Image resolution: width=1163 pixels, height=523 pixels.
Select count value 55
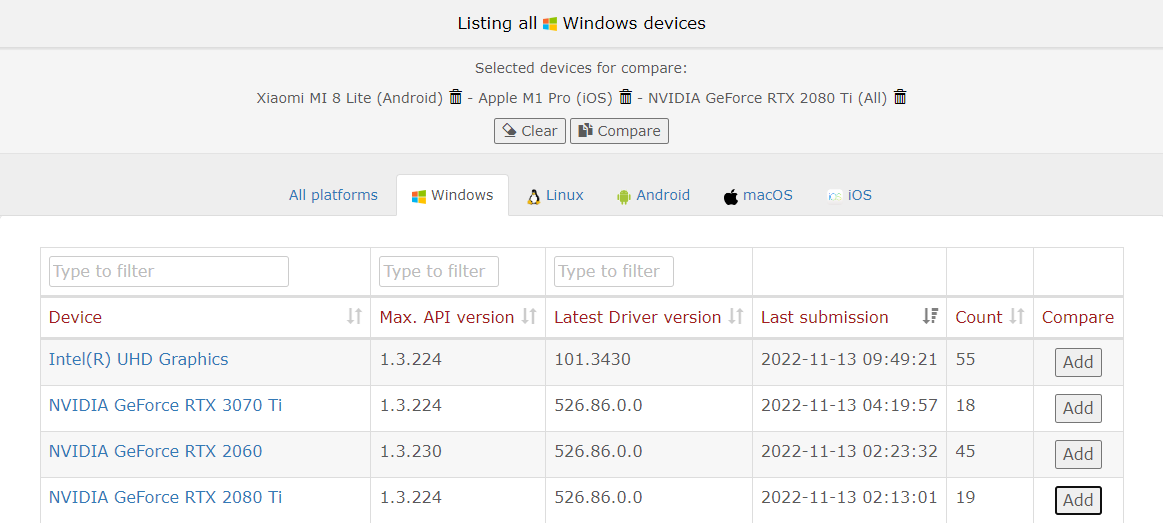click(966, 359)
